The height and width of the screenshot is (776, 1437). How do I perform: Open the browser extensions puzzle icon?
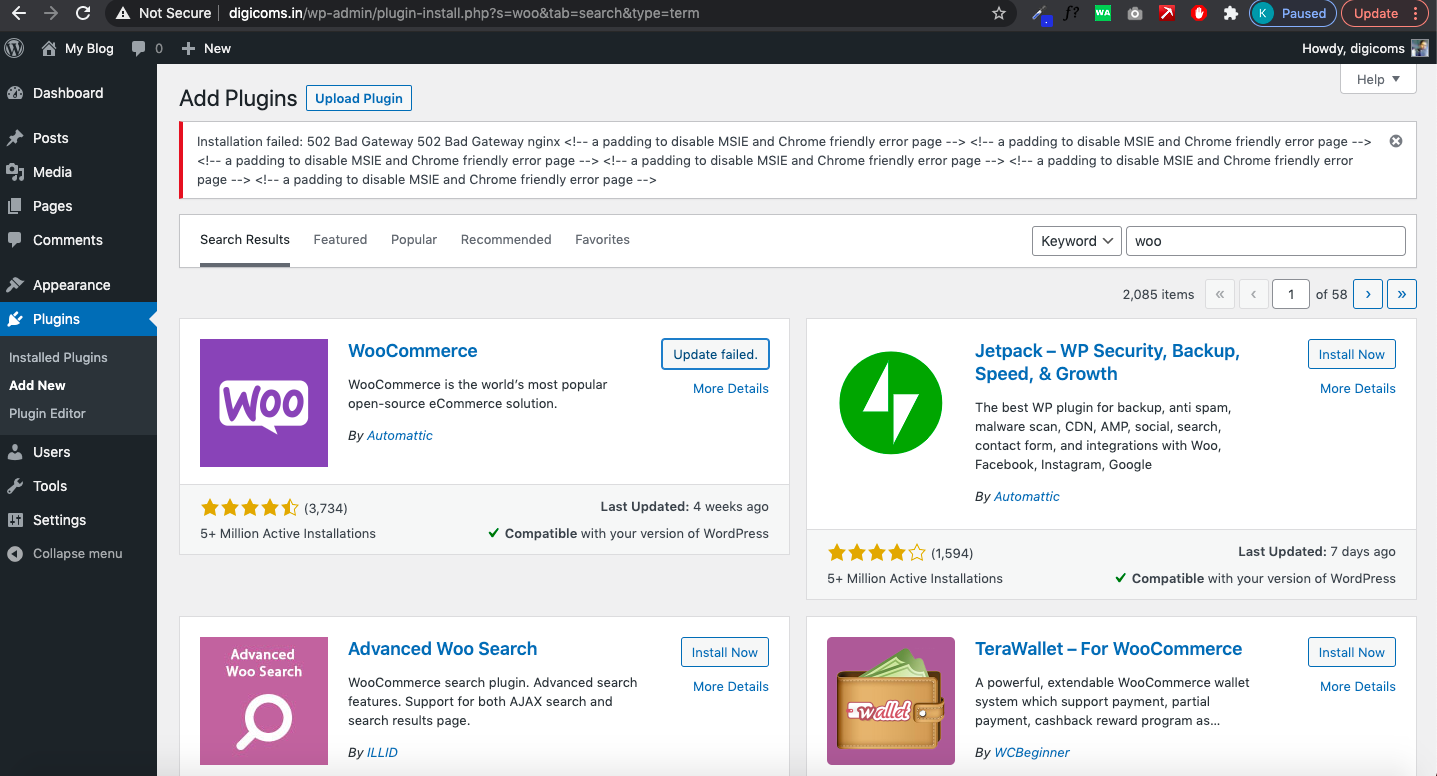tap(1231, 13)
